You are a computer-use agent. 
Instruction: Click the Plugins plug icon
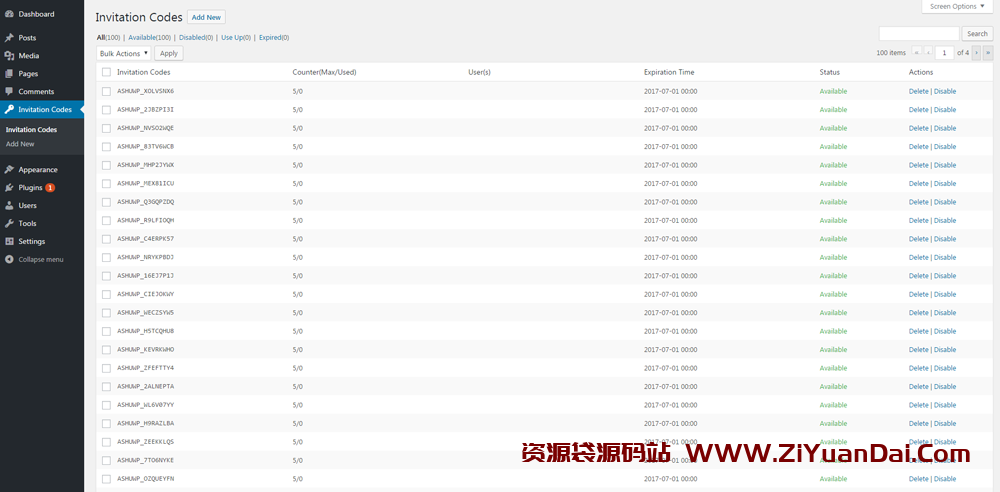coord(9,188)
